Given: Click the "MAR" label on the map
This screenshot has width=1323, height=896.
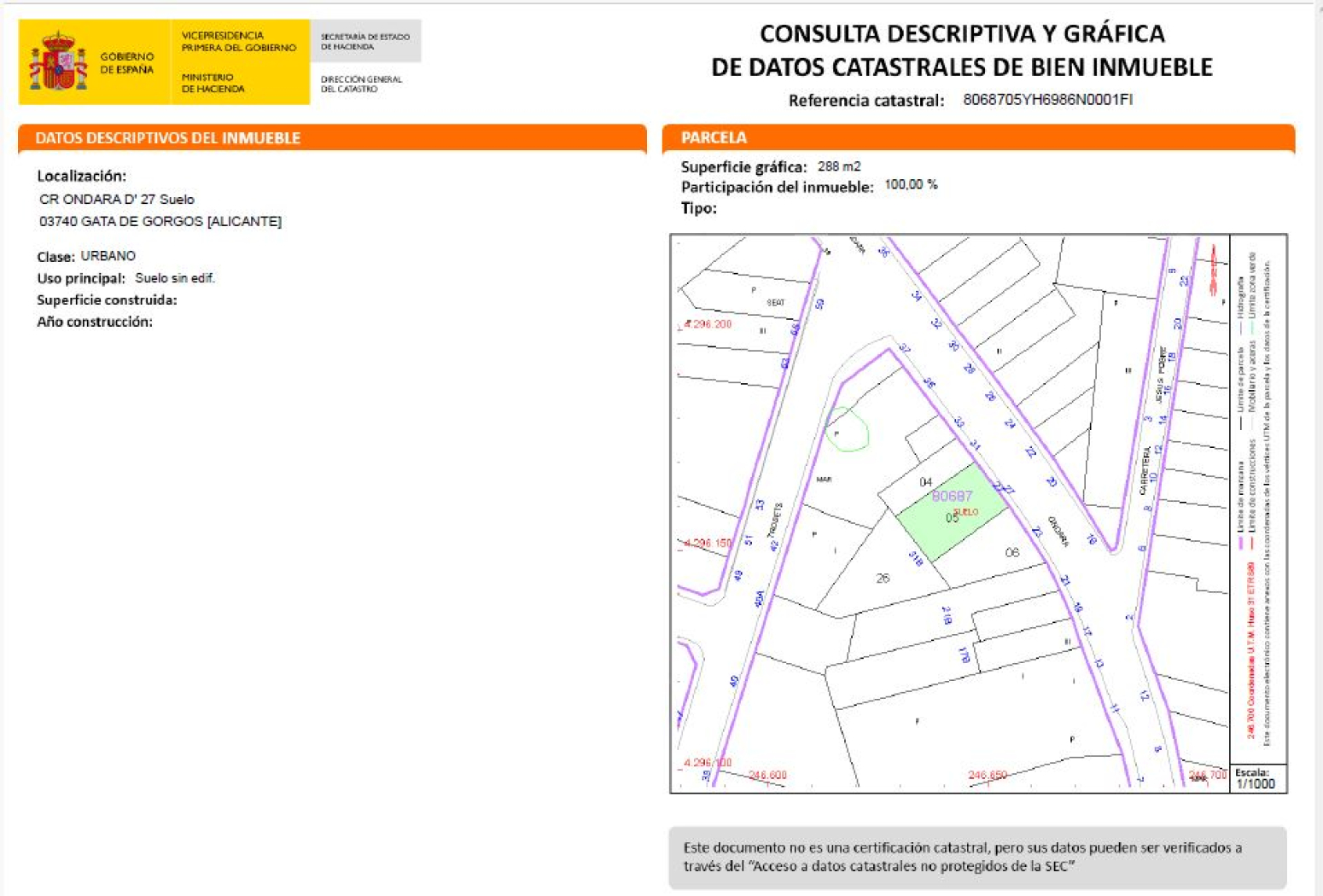Looking at the screenshot, I should click(x=824, y=480).
